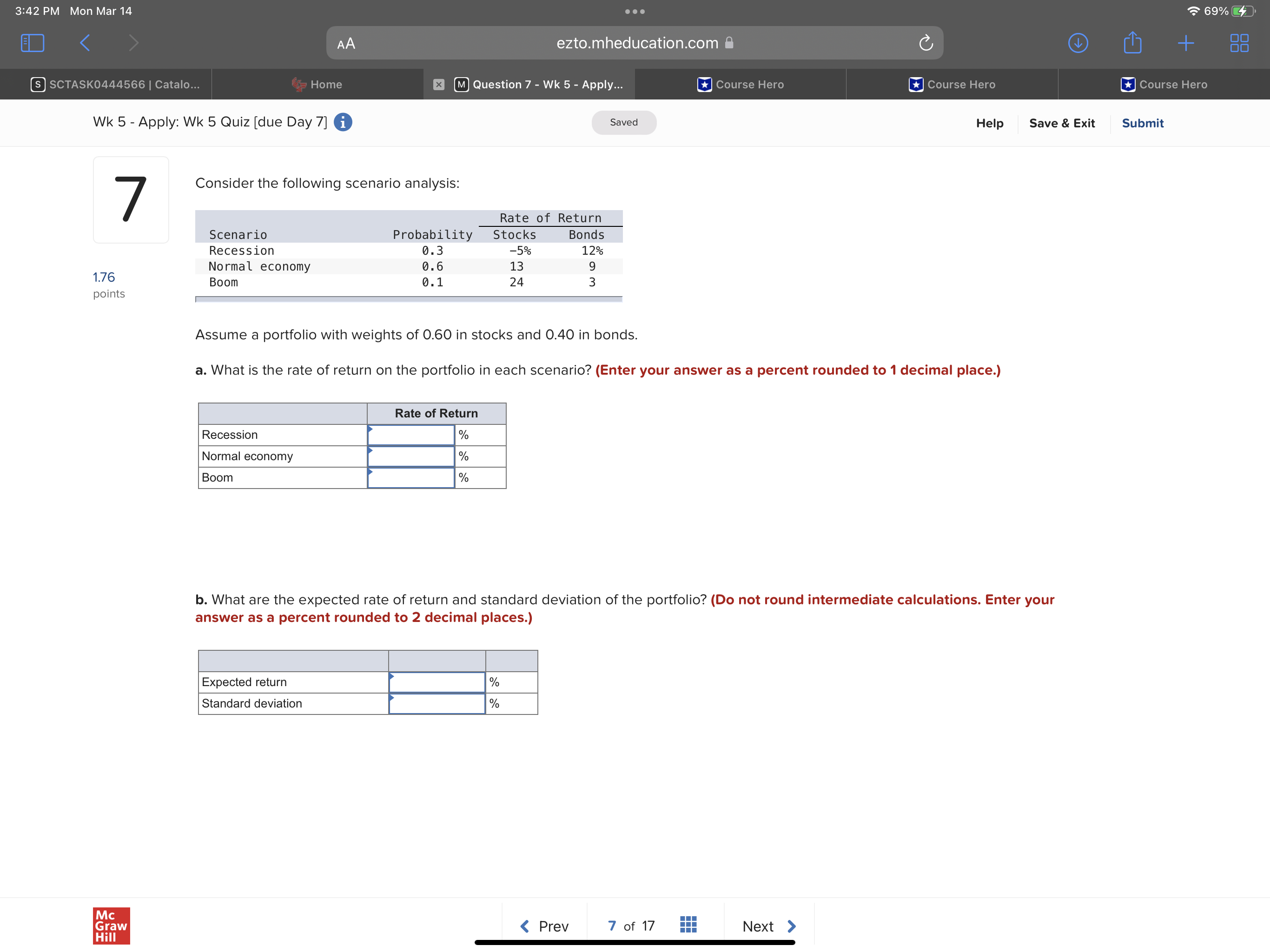Screen dimensions: 1270x952
Task: Go back with the browser back arrow
Action: pos(85,43)
